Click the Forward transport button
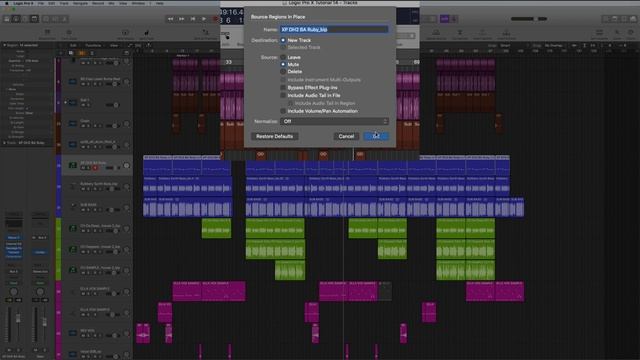 182,19
